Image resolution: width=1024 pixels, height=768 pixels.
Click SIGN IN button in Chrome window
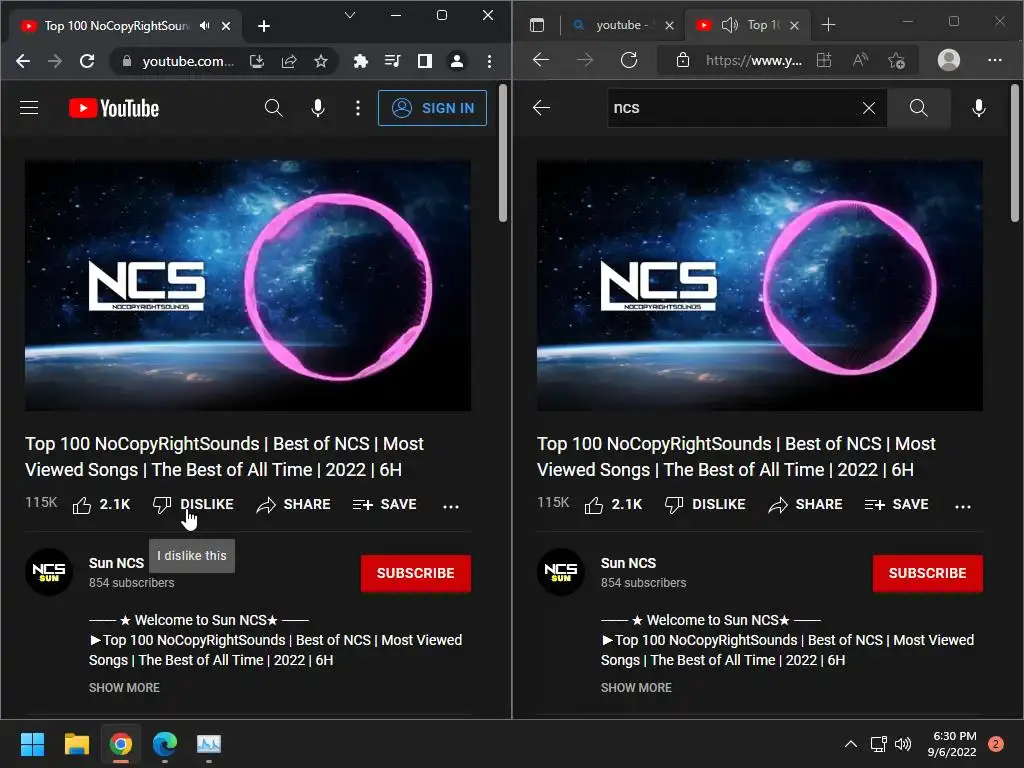point(432,108)
